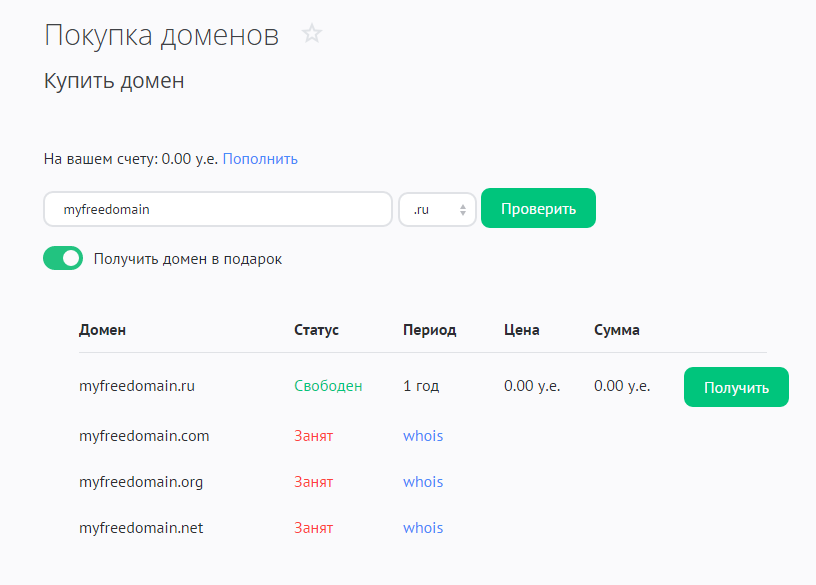Select the myfreedomain.com domain name in table
This screenshot has height=585, width=816.
point(144,436)
